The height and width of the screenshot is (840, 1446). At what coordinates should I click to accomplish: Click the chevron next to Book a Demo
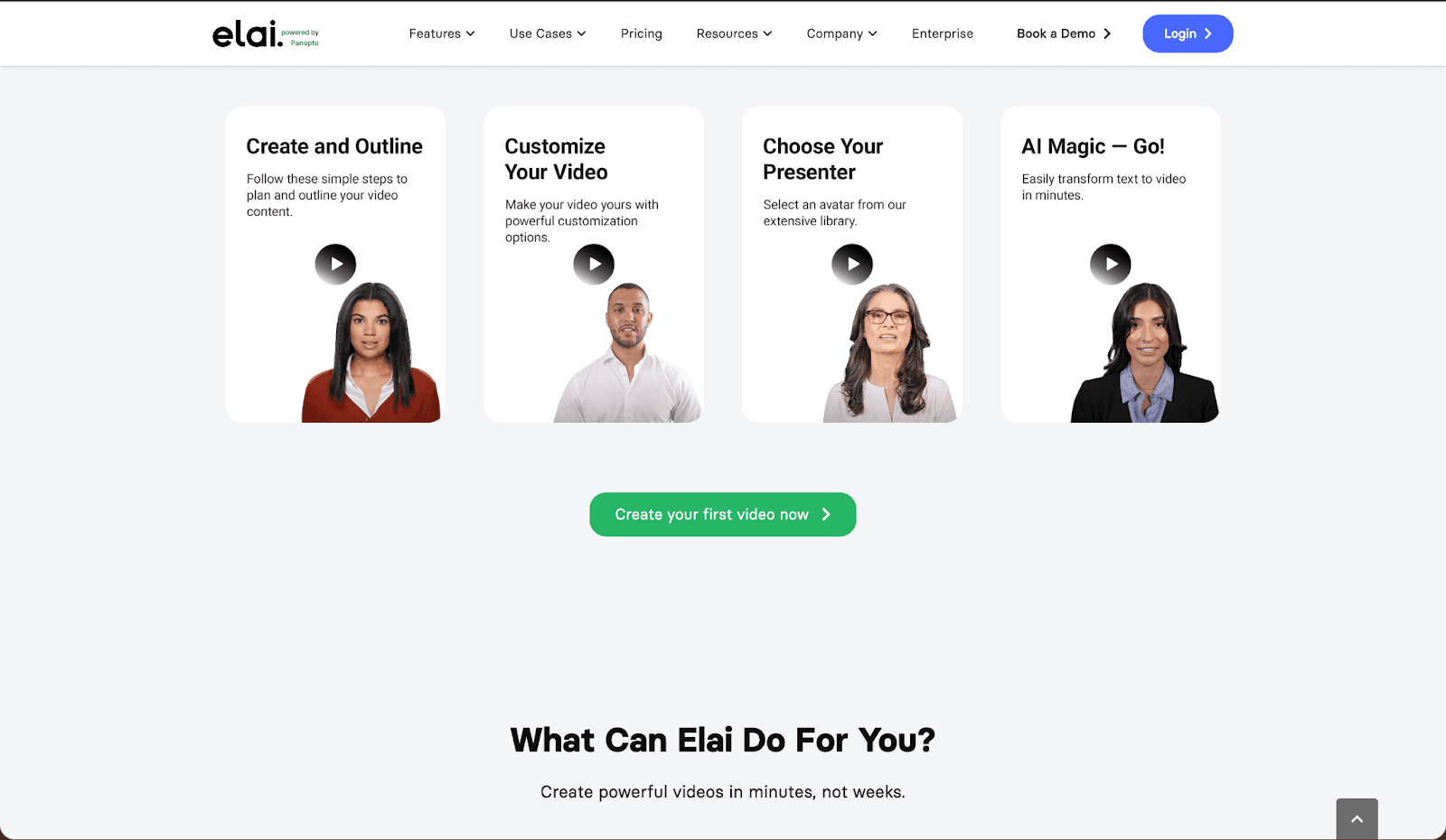(1107, 33)
